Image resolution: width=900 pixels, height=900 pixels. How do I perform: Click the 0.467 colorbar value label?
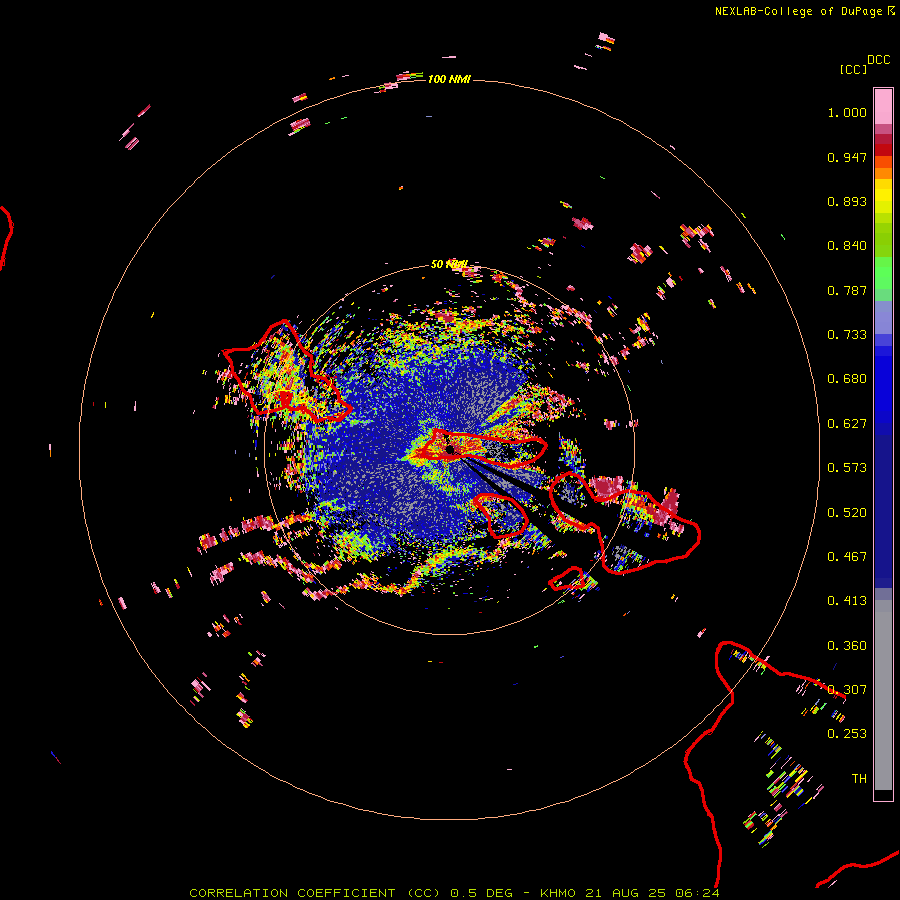coord(847,557)
